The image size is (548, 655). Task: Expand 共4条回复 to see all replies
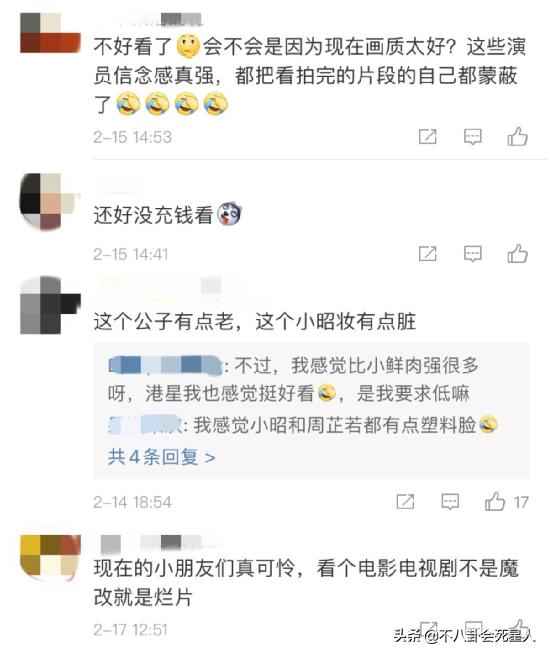[162, 457]
